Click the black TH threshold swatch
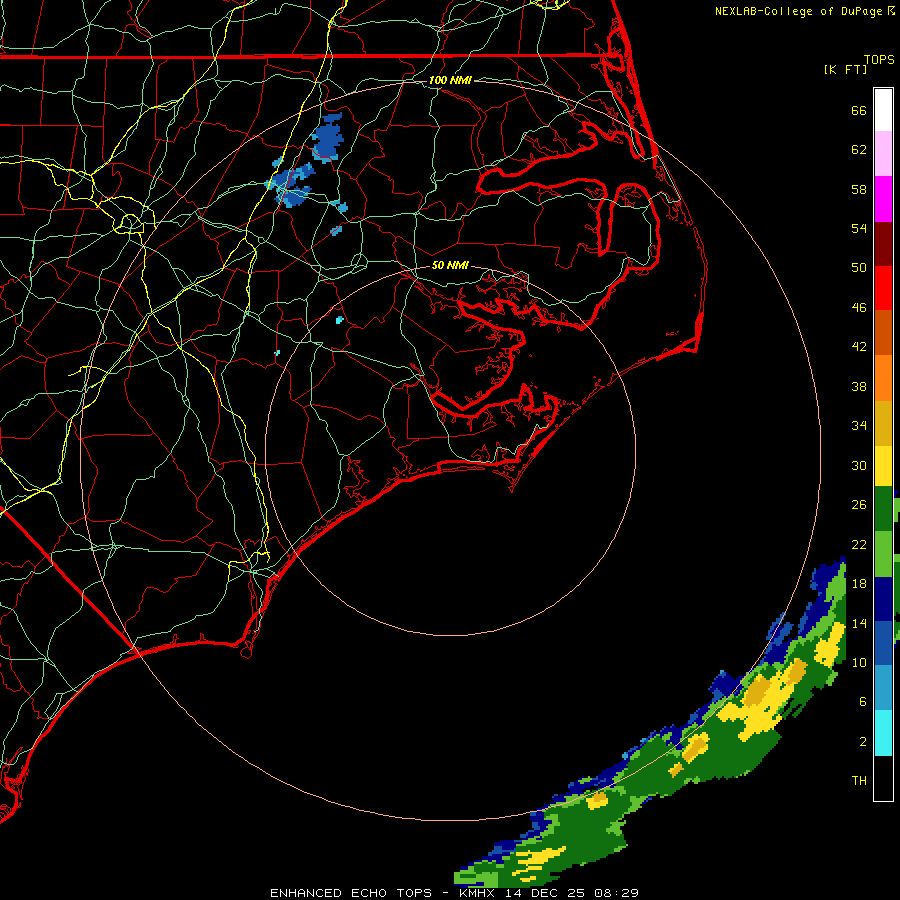This screenshot has height=900, width=900. pyautogui.click(x=883, y=778)
